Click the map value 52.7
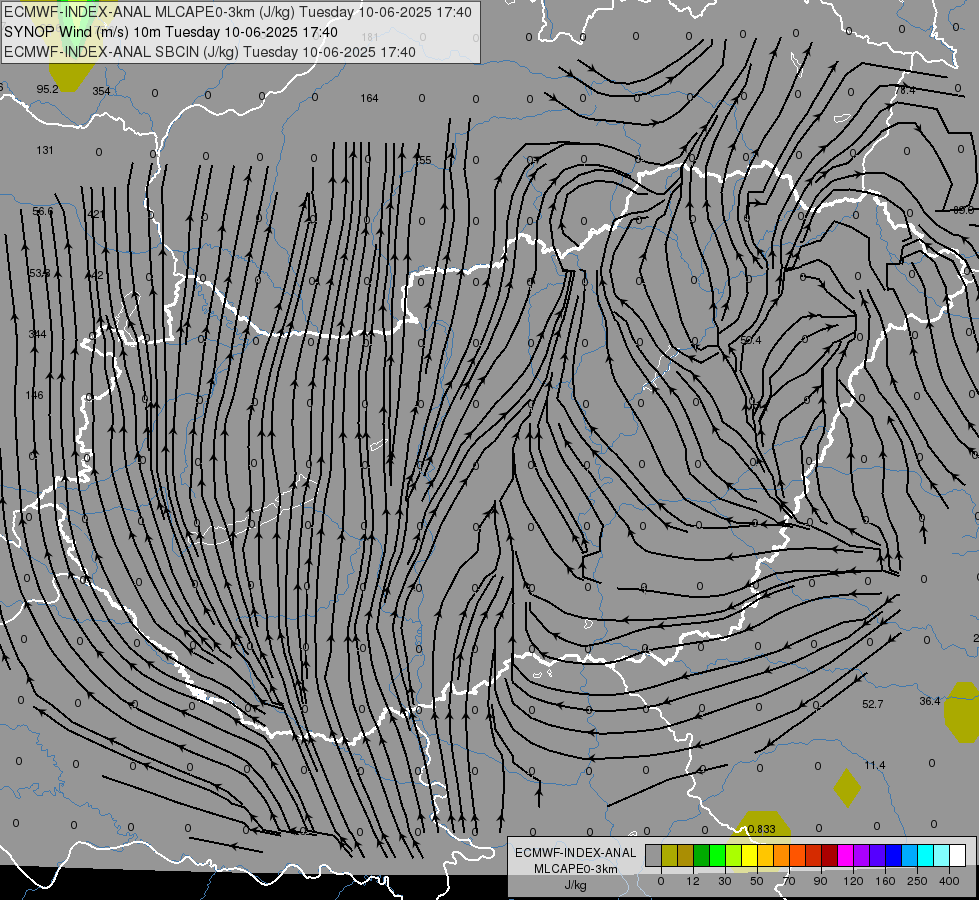This screenshot has width=979, height=900. click(872, 704)
